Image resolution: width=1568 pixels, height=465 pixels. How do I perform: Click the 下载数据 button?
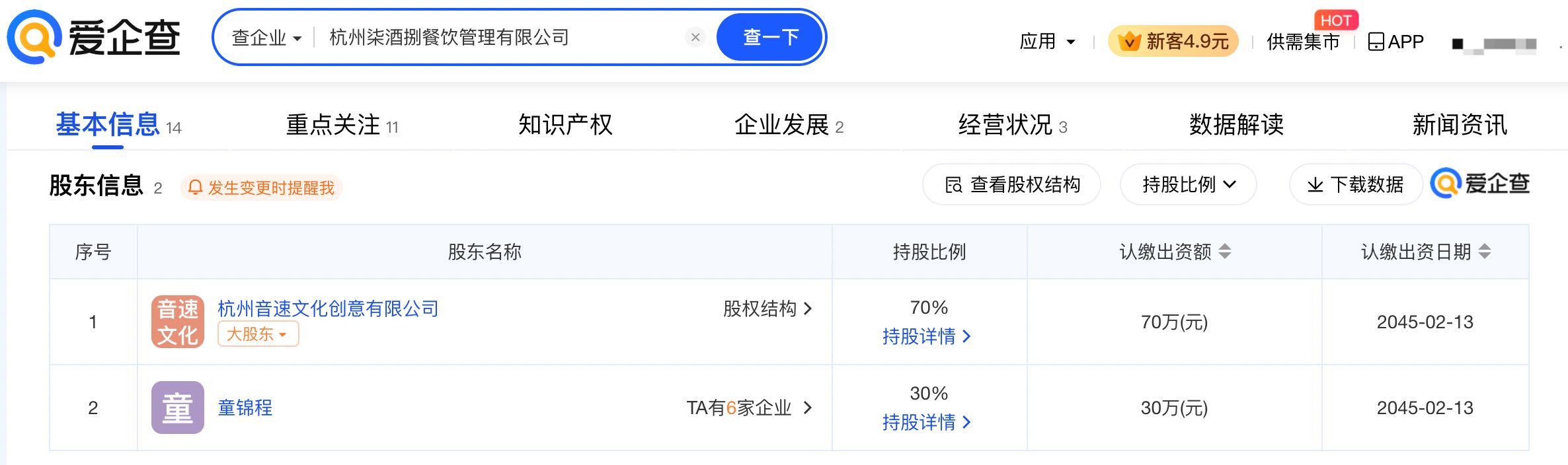[x=1355, y=184]
